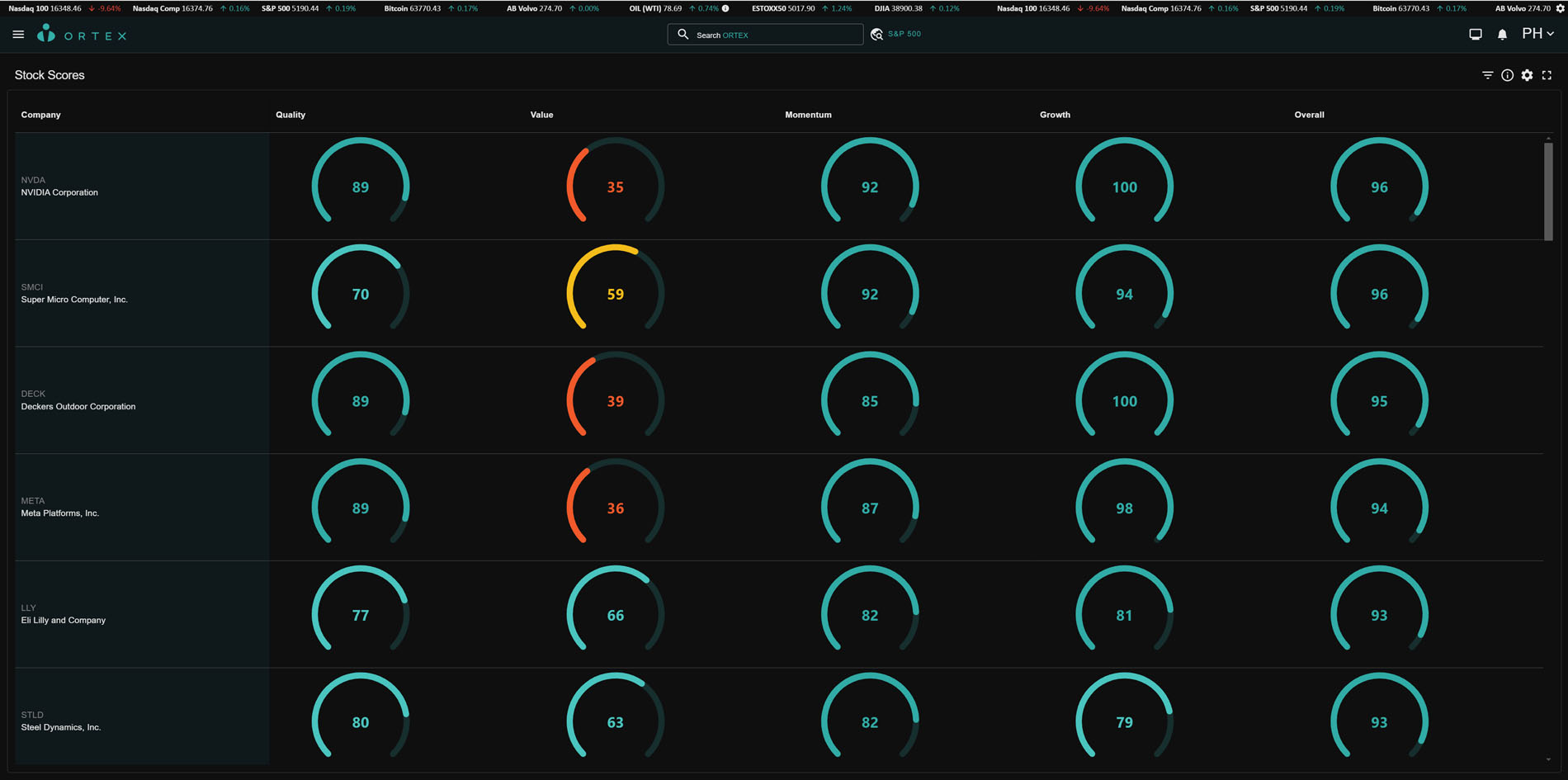
Task: Open the S&P 500 universe selector icon
Action: tap(876, 35)
